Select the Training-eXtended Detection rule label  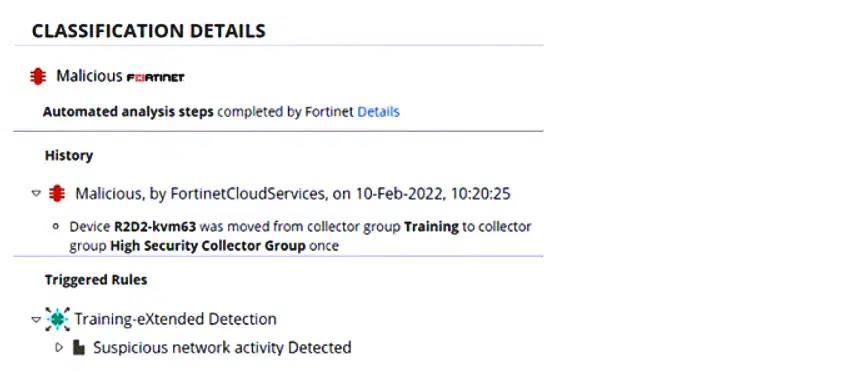click(x=176, y=319)
